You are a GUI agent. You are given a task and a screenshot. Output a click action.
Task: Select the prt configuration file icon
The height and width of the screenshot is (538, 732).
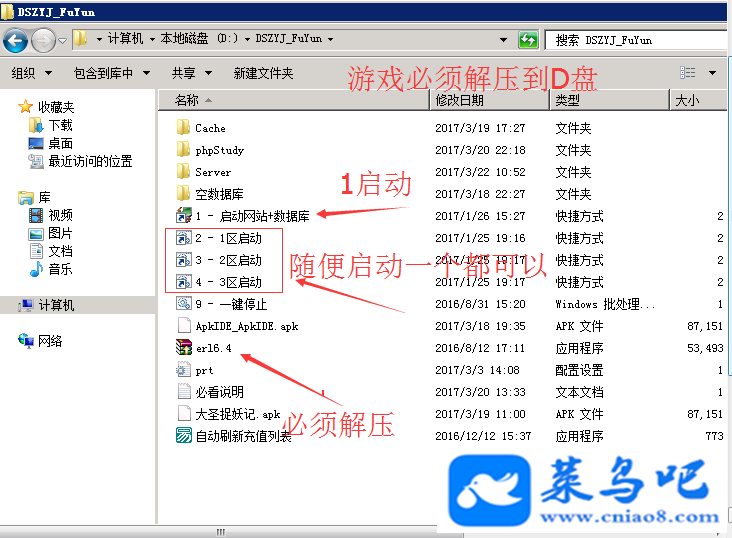coord(184,370)
